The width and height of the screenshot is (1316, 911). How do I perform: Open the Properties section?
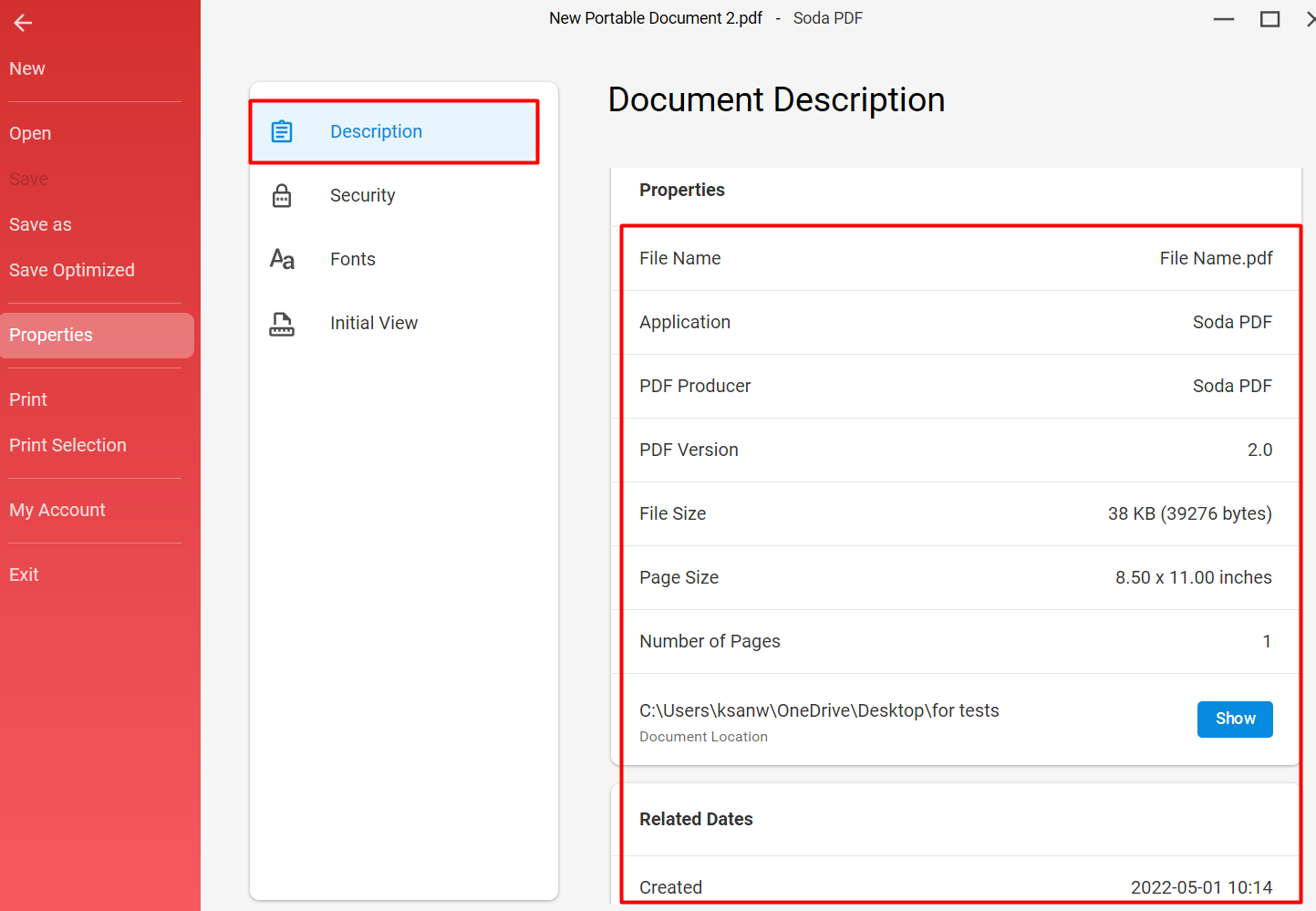[x=97, y=335]
